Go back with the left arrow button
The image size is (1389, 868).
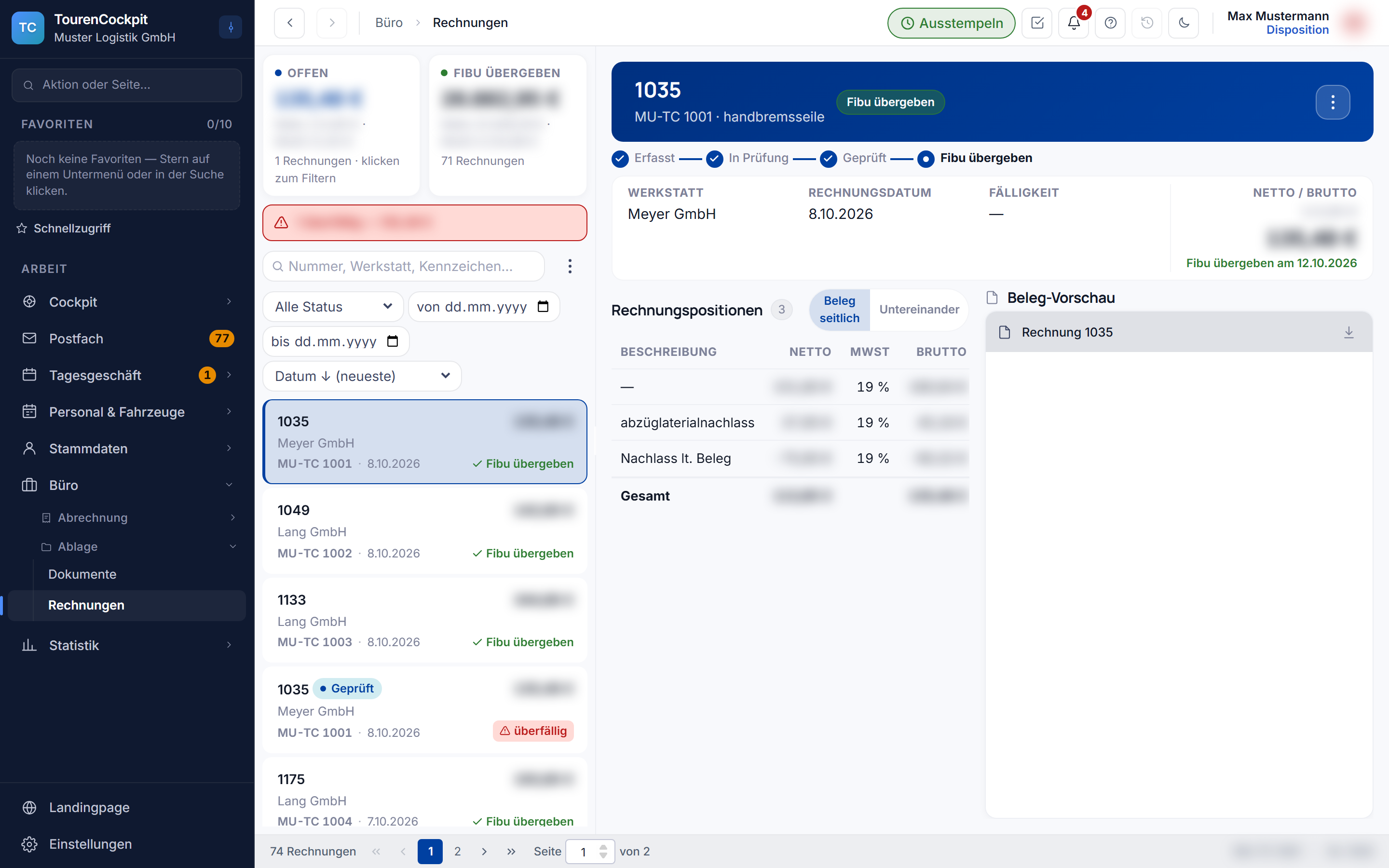tap(289, 23)
